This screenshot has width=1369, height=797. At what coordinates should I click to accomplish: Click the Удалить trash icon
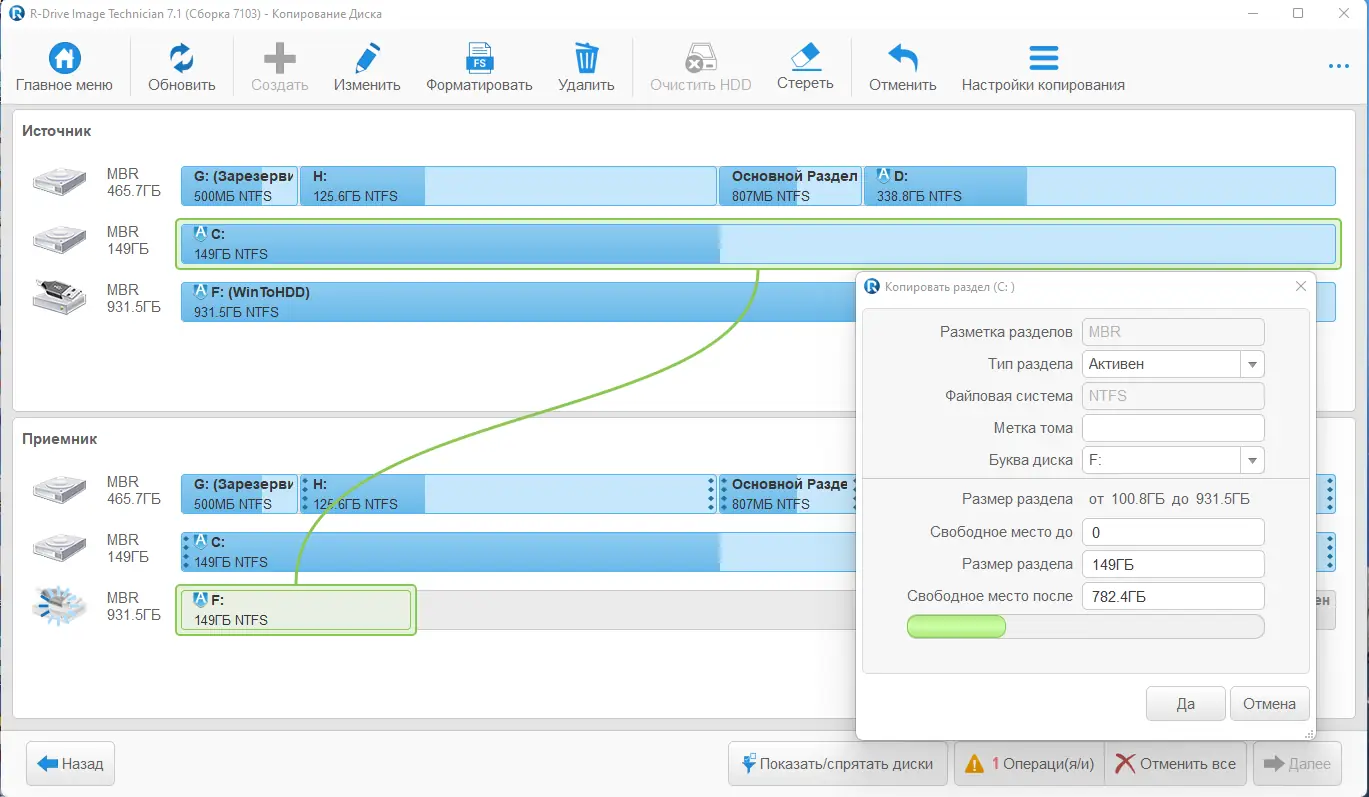(x=586, y=58)
